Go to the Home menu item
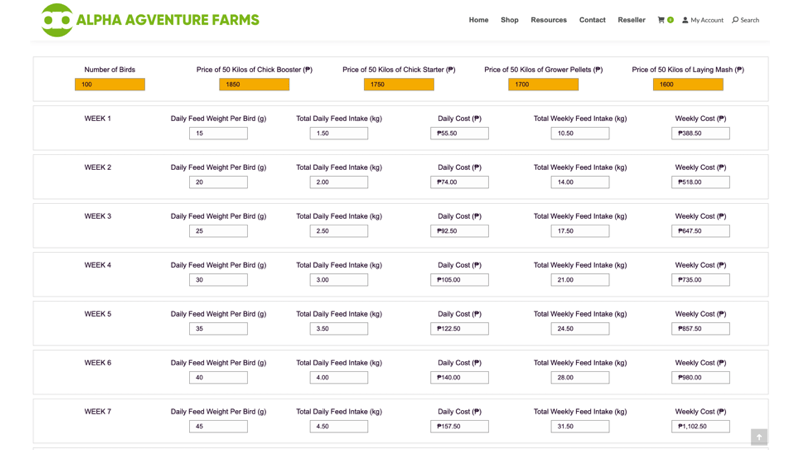 [479, 20]
